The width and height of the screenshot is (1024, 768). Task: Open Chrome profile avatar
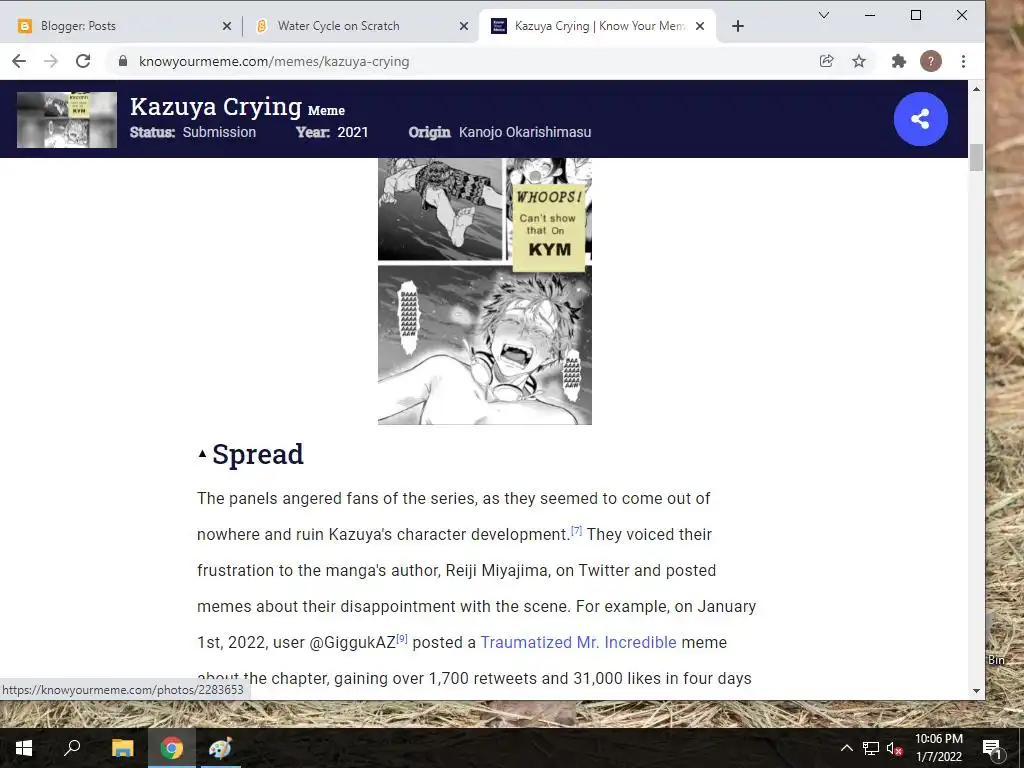pyautogui.click(x=931, y=61)
